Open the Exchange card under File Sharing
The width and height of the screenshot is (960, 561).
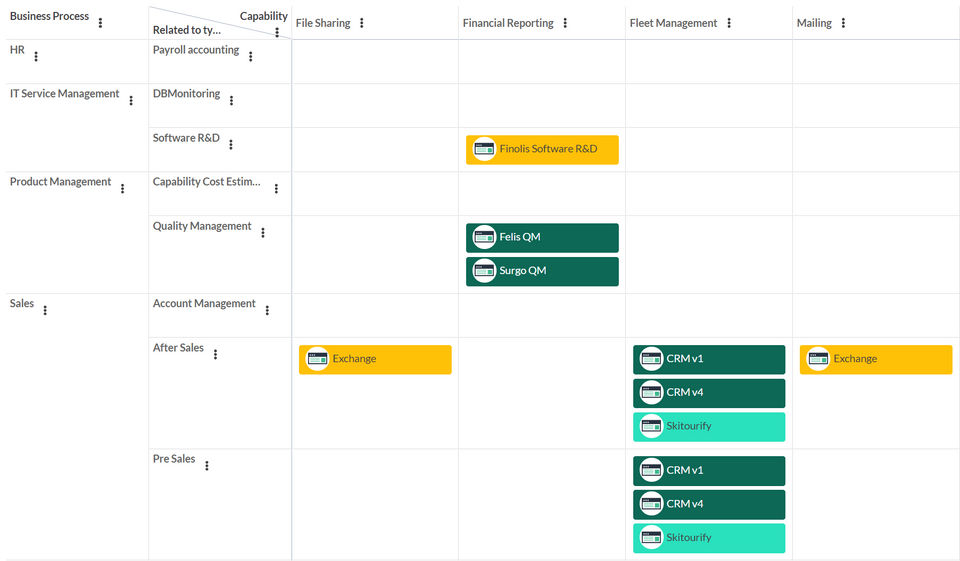pyautogui.click(x=375, y=359)
